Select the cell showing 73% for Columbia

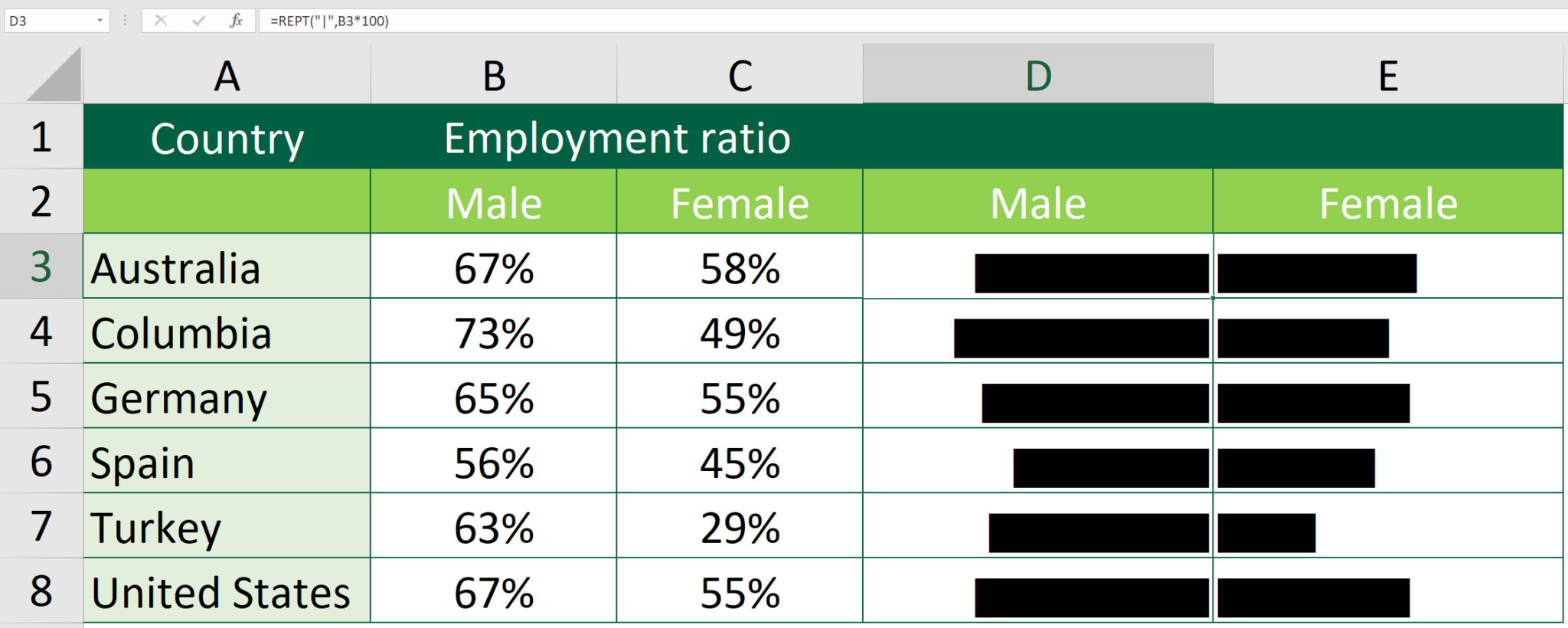[x=493, y=332]
